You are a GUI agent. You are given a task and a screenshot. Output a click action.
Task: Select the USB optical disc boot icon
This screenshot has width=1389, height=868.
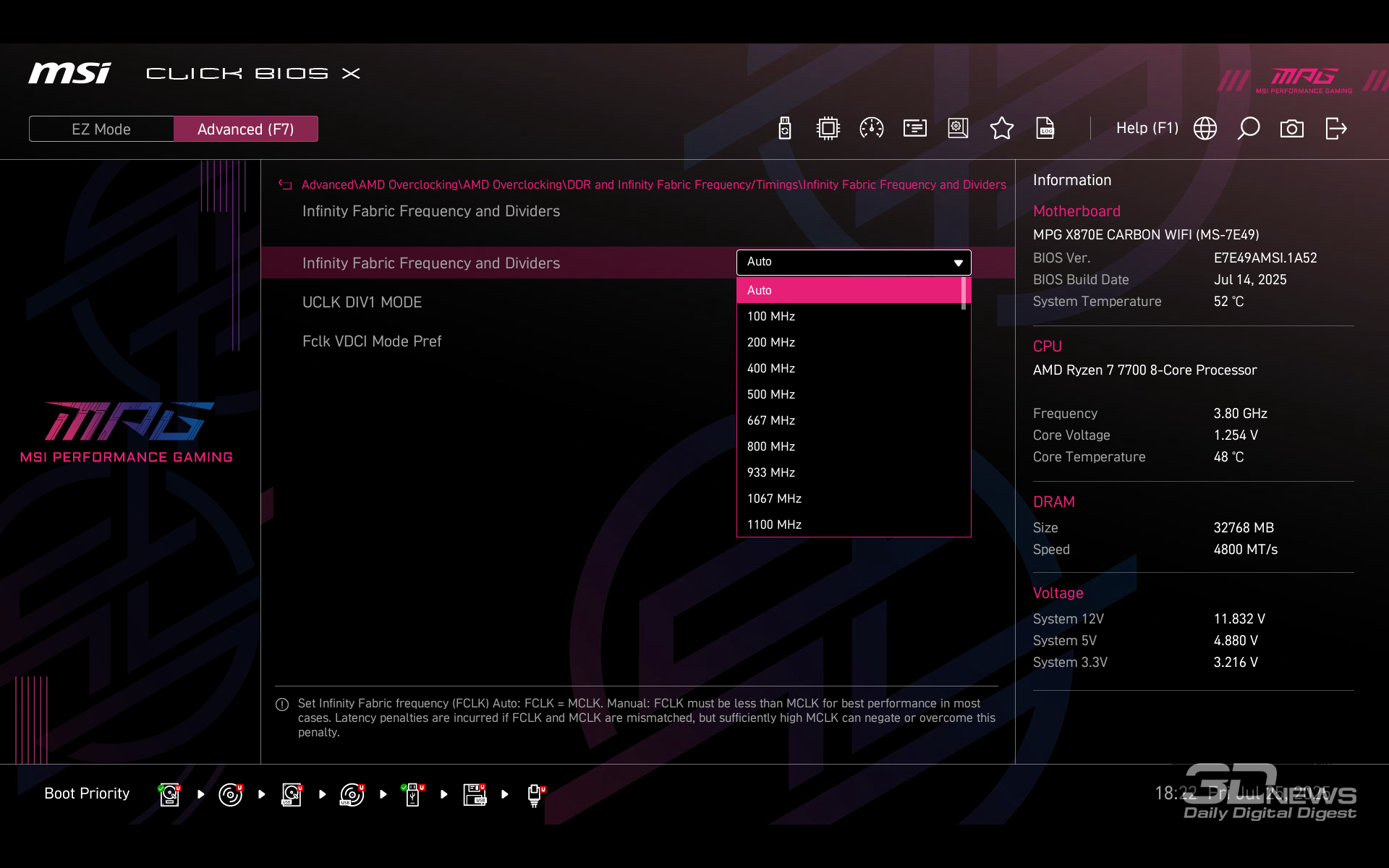(352, 794)
